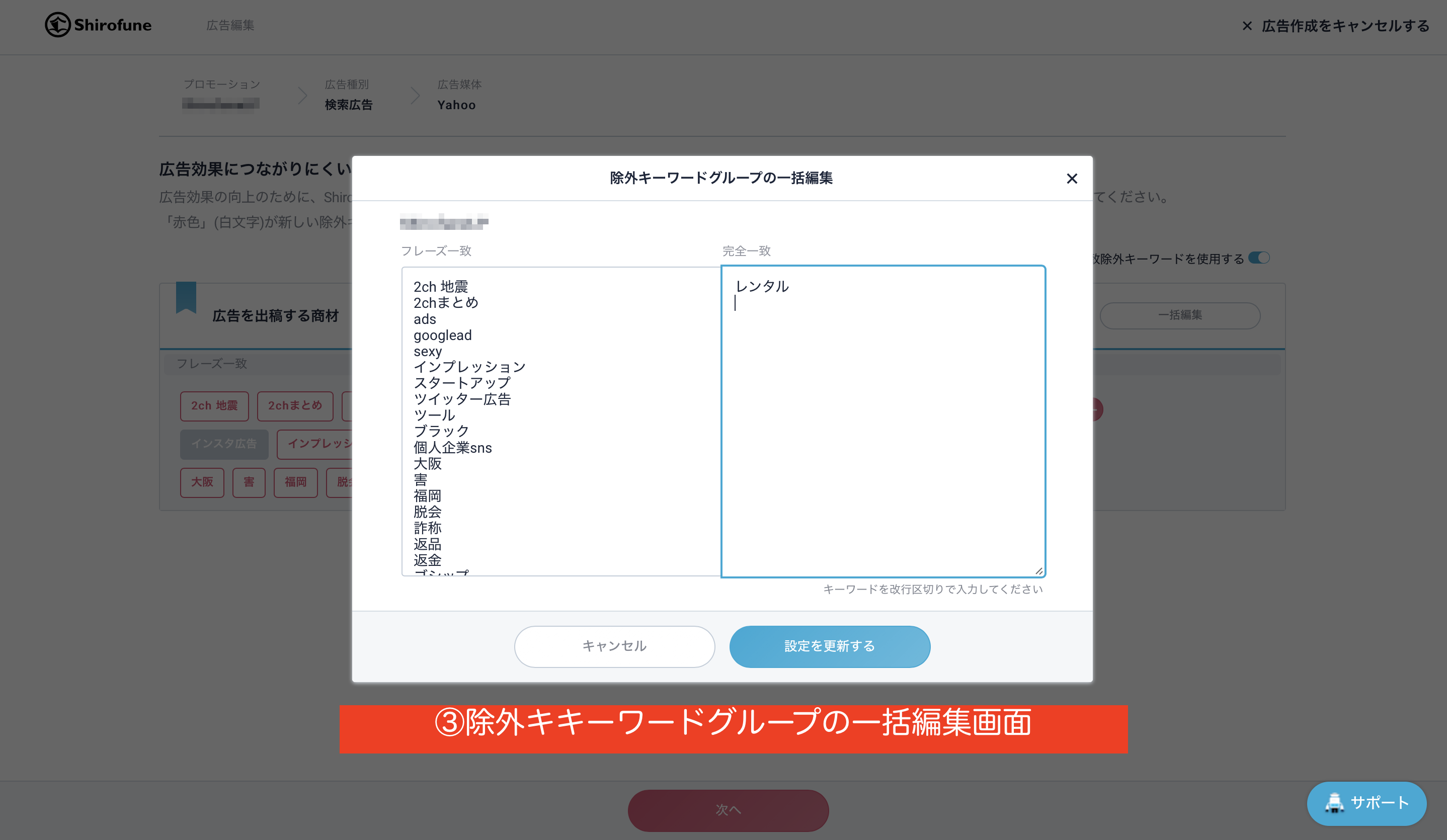Image resolution: width=1447 pixels, height=840 pixels.
Task: Click the Yahoo breadcrumb step
Action: (456, 105)
